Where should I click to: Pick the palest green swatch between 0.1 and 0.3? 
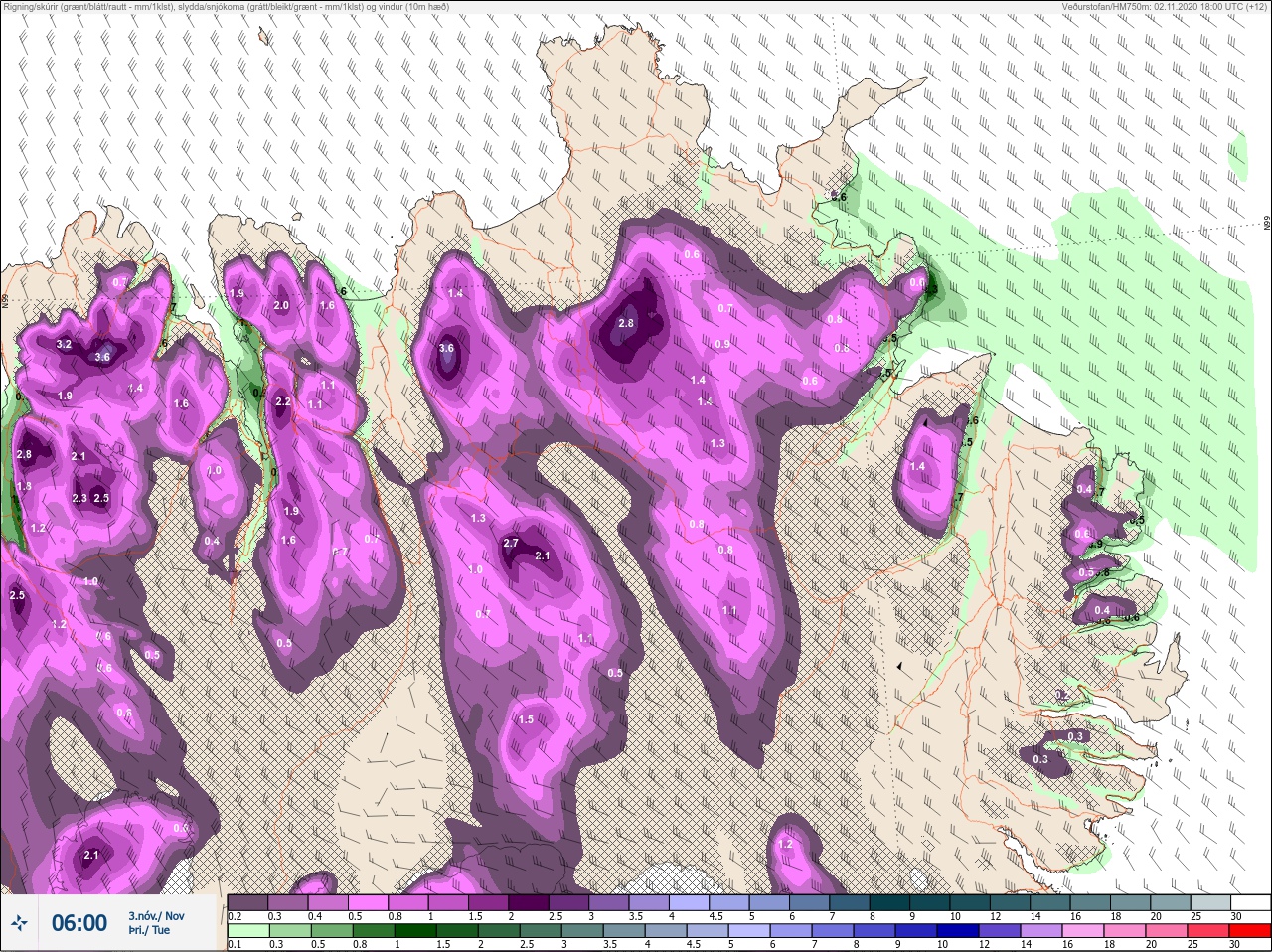click(x=250, y=931)
